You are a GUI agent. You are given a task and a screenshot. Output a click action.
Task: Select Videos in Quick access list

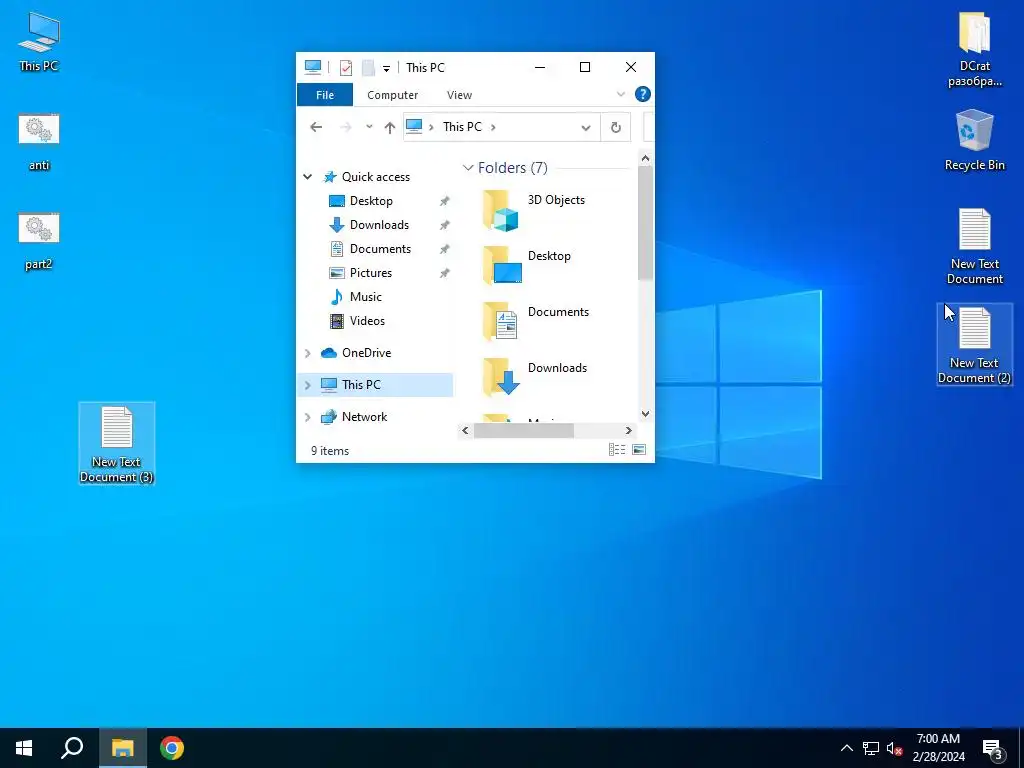click(367, 321)
